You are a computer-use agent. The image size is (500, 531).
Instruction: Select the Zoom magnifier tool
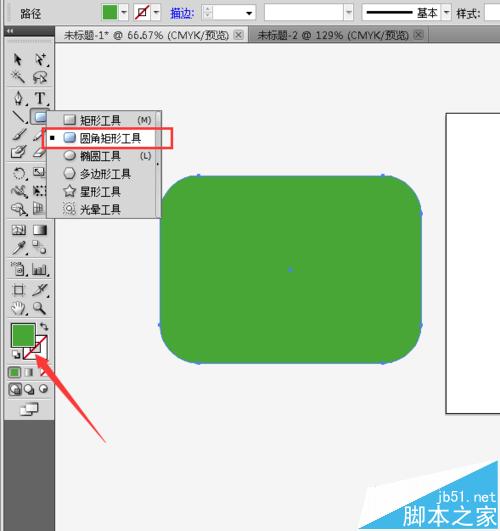(x=40, y=308)
